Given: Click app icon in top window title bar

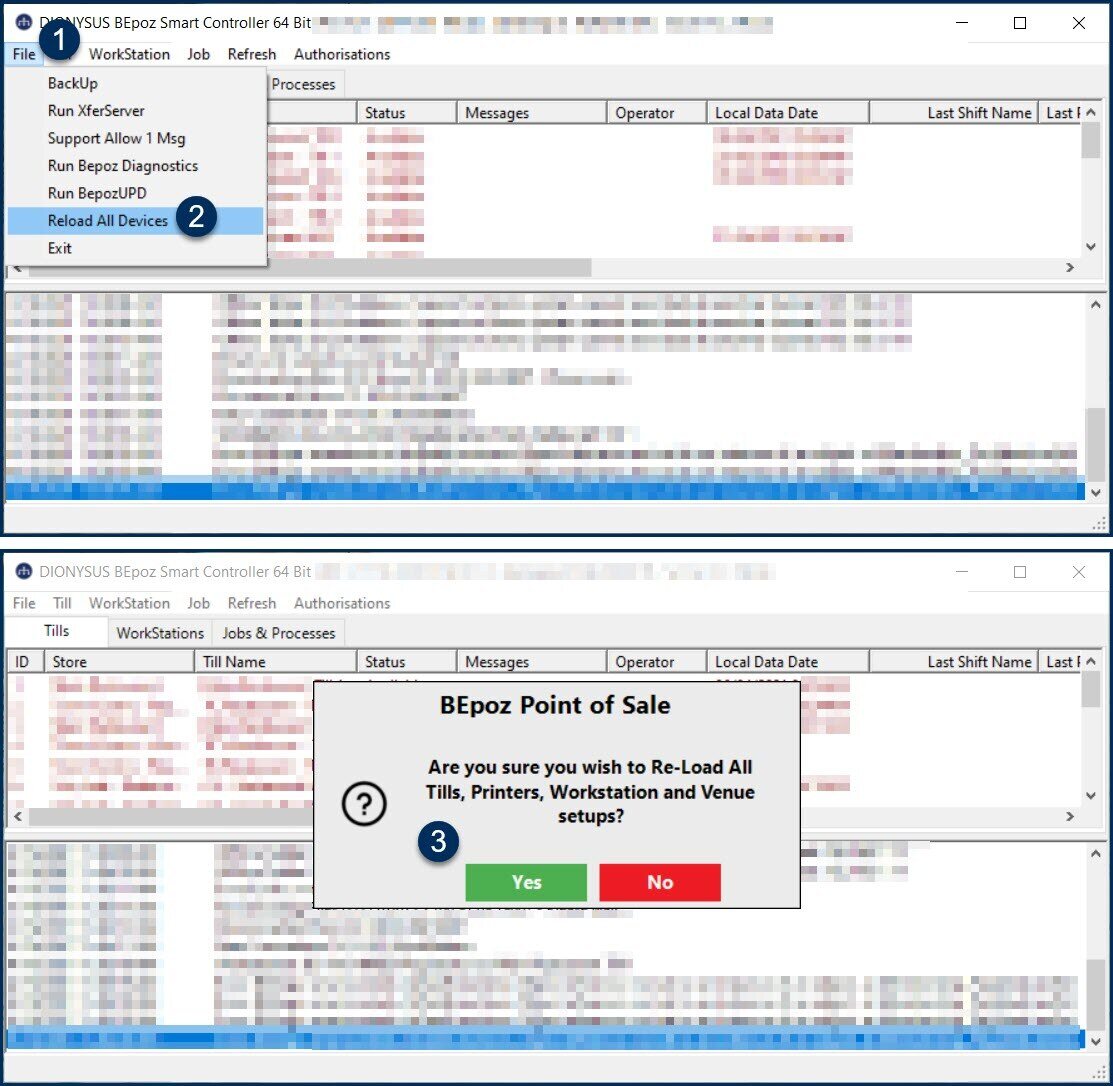Looking at the screenshot, I should pyautogui.click(x=23, y=23).
